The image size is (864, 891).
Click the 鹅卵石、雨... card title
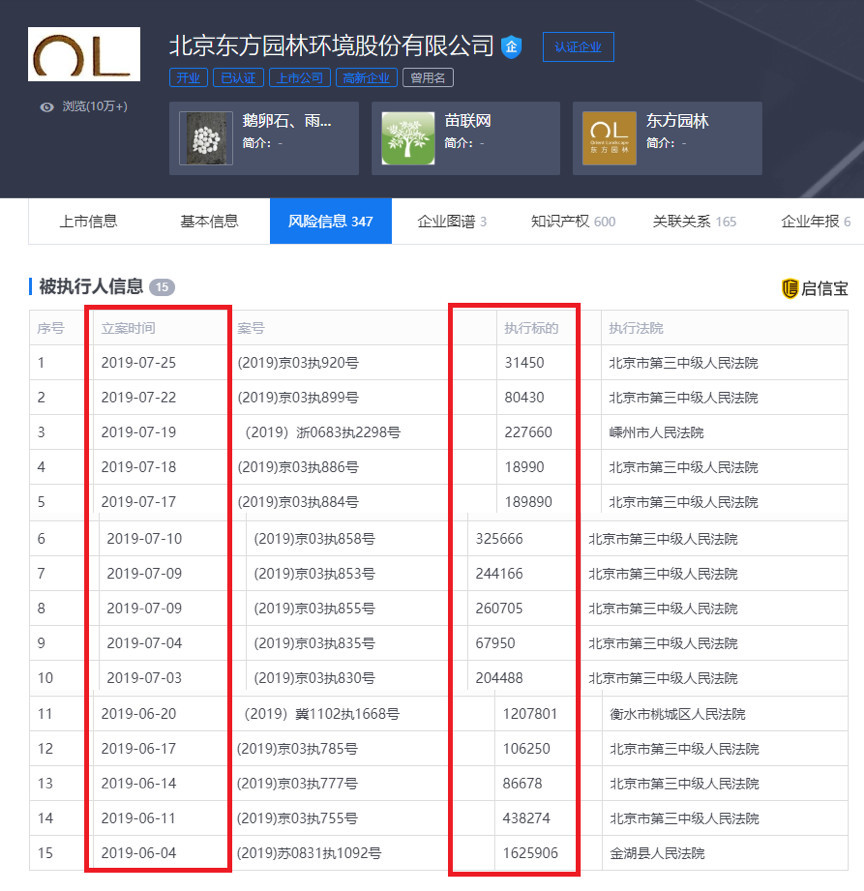tap(286, 120)
